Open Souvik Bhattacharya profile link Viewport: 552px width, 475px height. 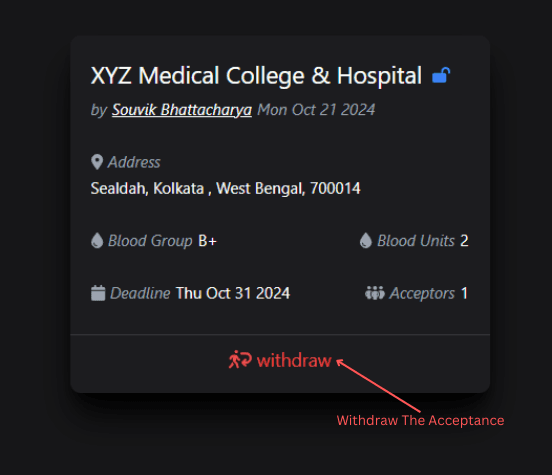182,110
